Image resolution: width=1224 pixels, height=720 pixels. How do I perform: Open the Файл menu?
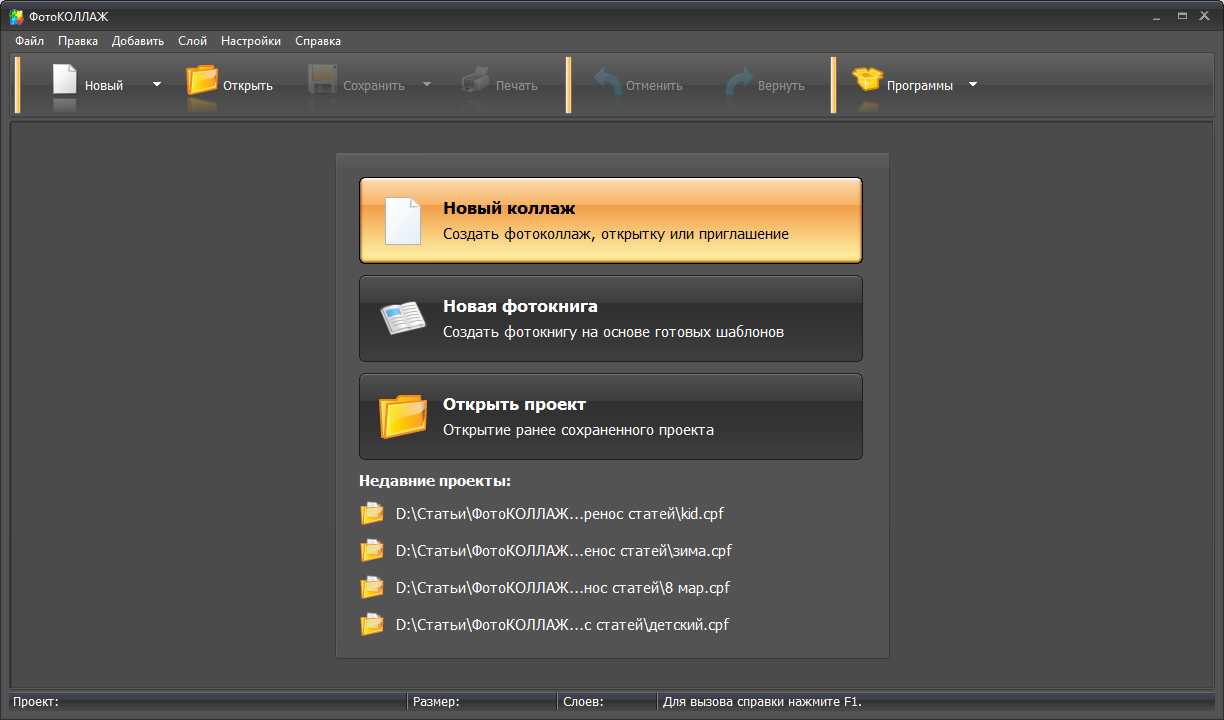pos(30,41)
